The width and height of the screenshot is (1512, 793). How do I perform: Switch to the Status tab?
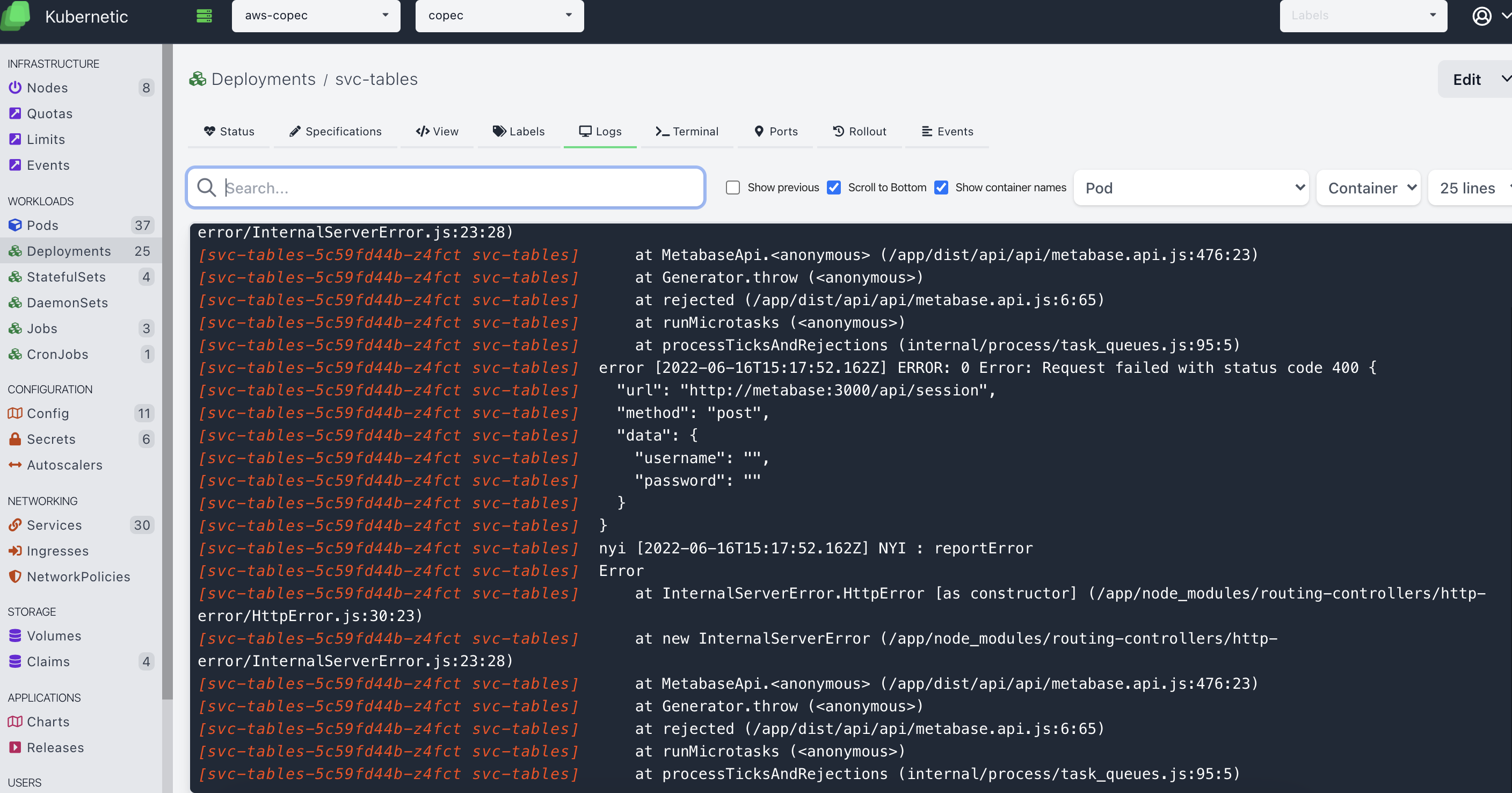[229, 132]
